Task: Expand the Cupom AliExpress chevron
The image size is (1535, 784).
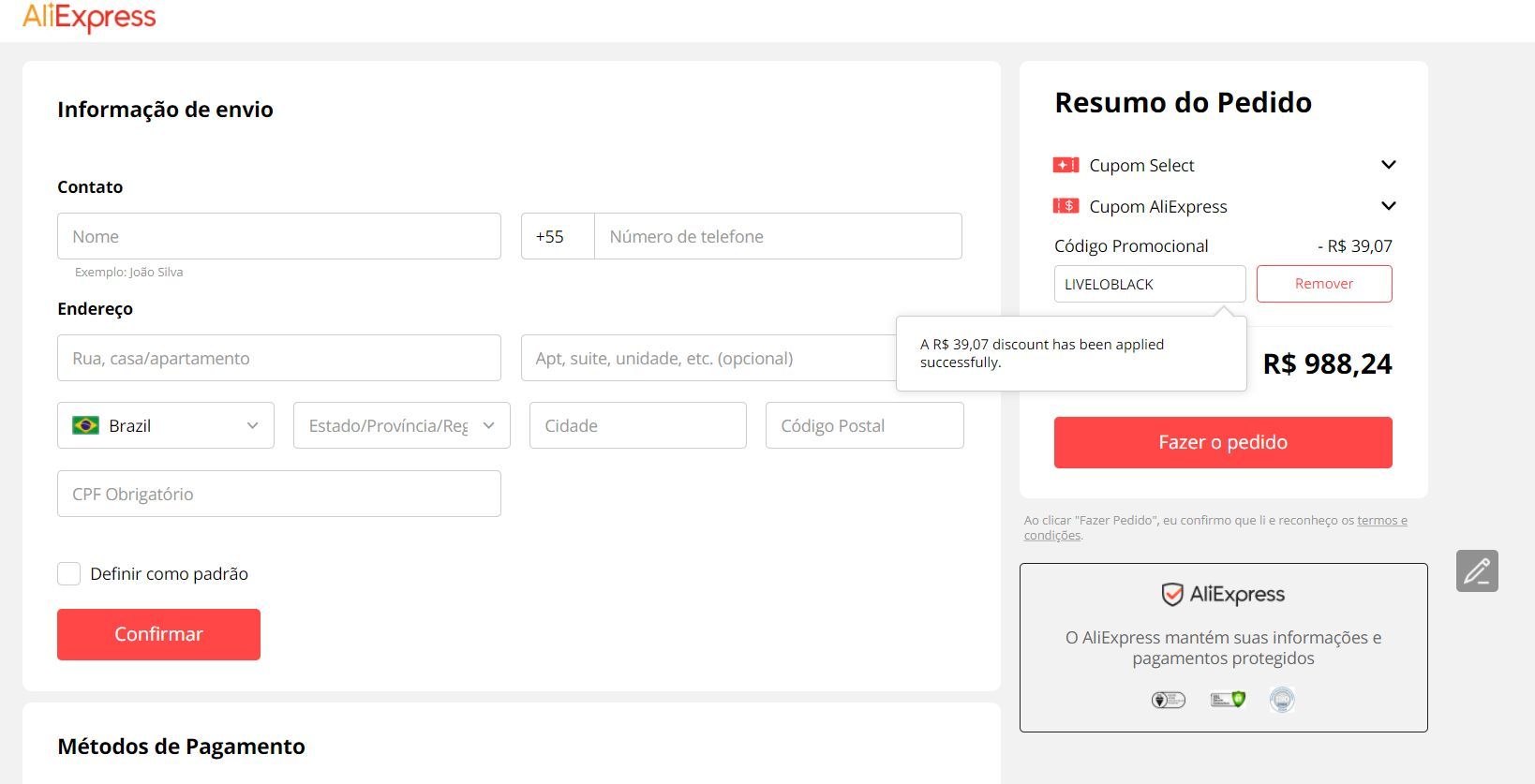Action: [x=1389, y=206]
